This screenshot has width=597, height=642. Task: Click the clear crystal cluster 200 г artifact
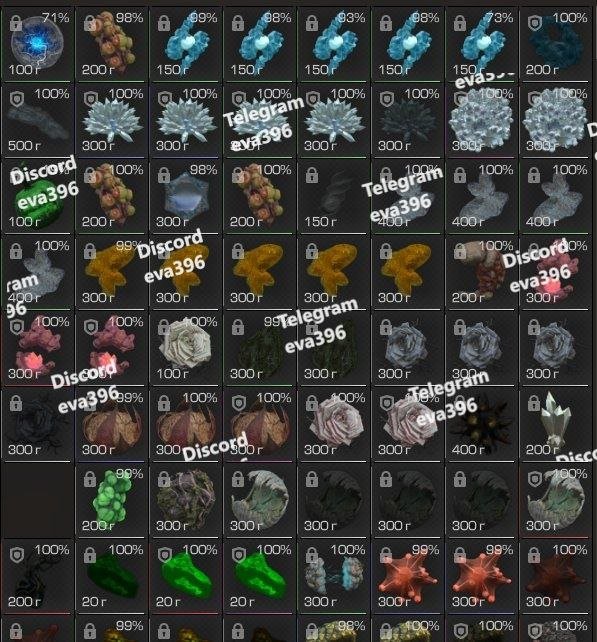[554, 424]
